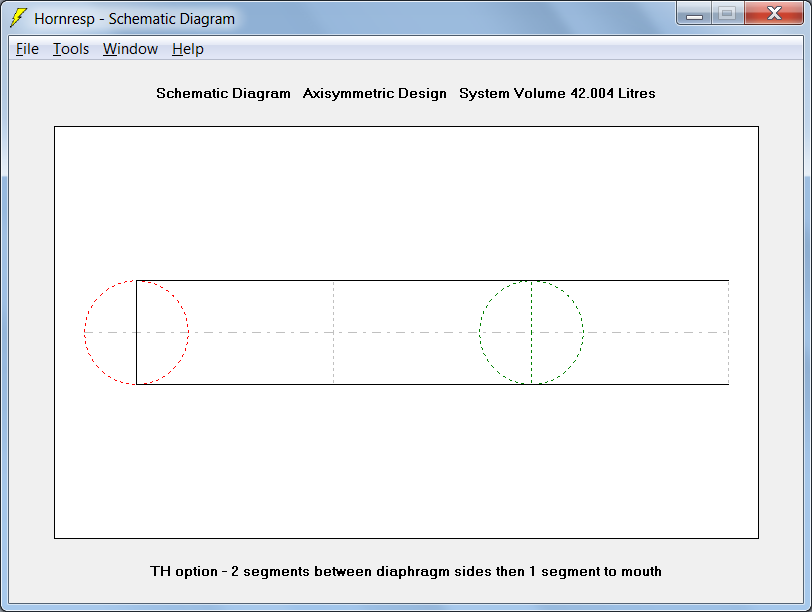Close the Hornresp Schematic Diagram window
The height and width of the screenshot is (612, 812).
click(x=774, y=13)
